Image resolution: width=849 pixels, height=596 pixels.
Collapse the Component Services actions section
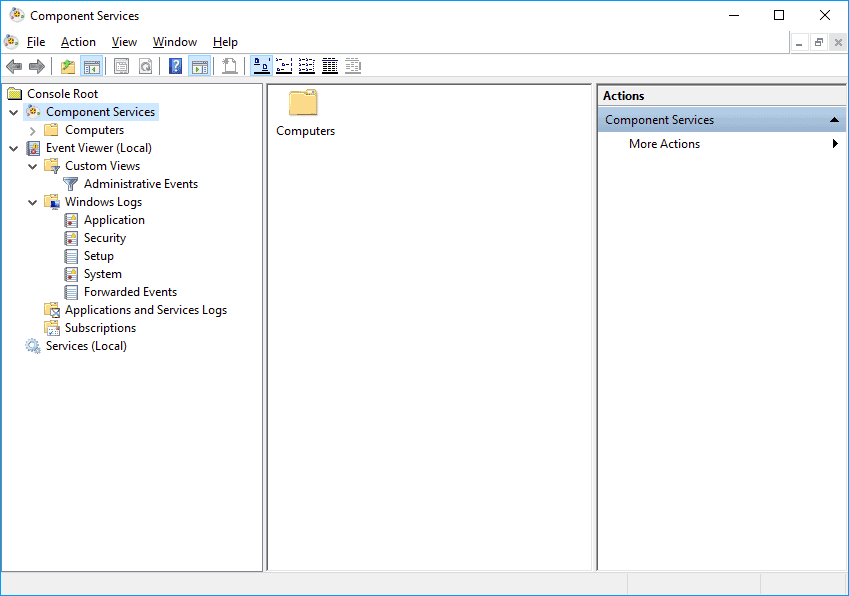[x=834, y=120]
